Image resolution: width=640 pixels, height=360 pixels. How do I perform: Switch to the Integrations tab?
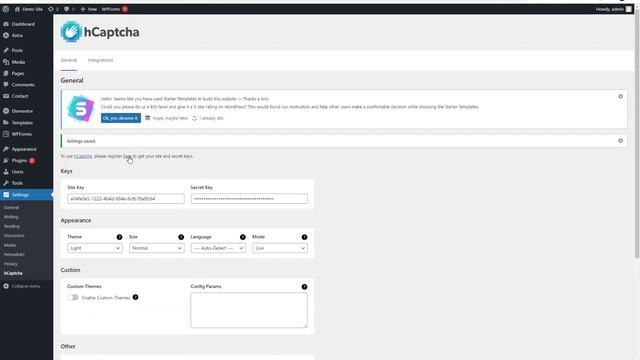point(100,60)
